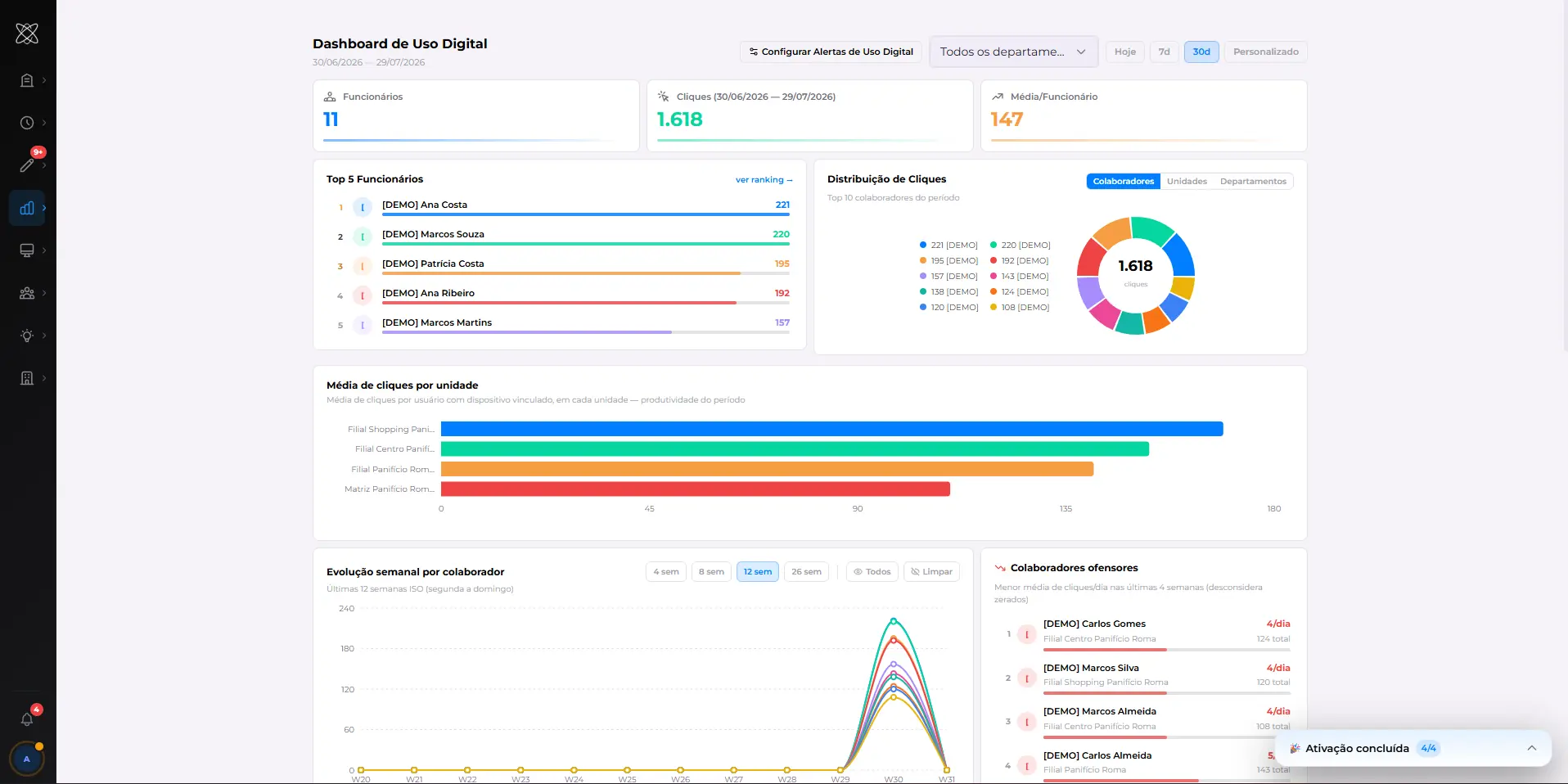Click Marcos Martins's avatar in Top 5
Screen dimensions: 1568x784
tap(363, 326)
